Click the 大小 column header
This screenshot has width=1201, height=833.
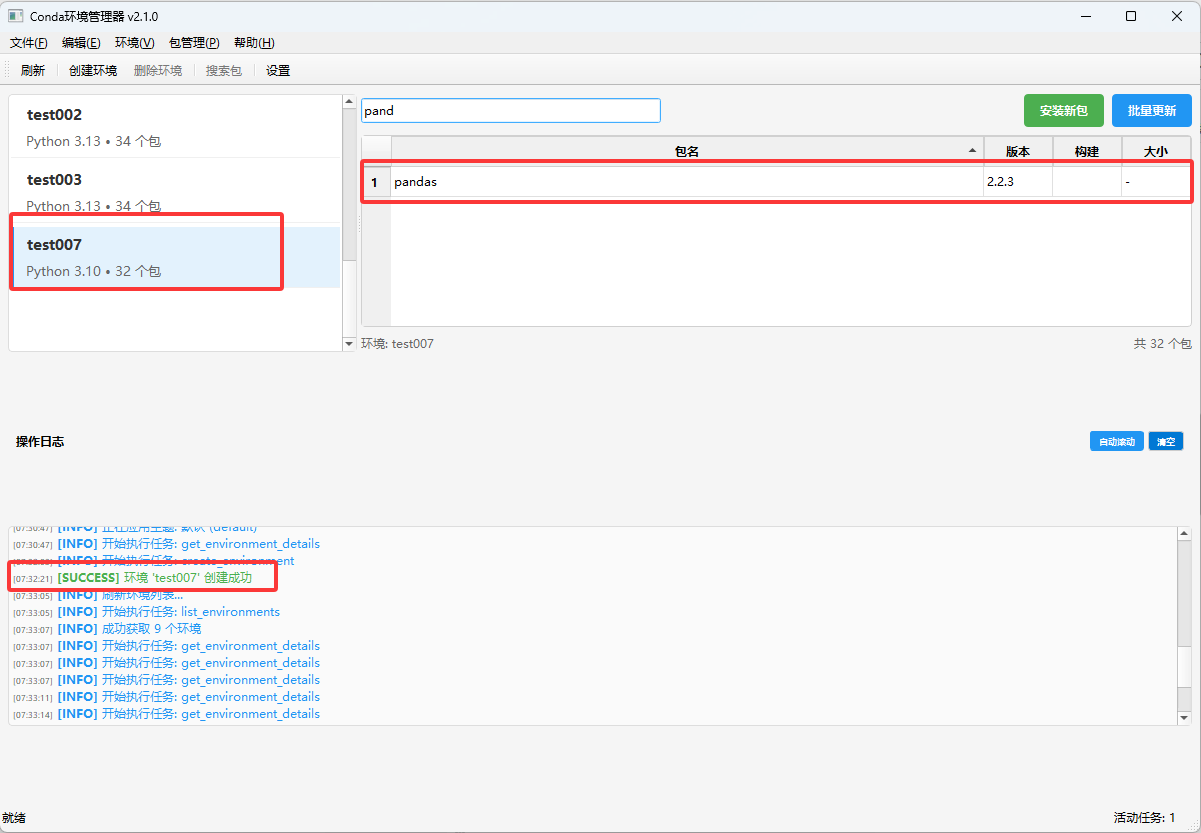click(x=1155, y=151)
